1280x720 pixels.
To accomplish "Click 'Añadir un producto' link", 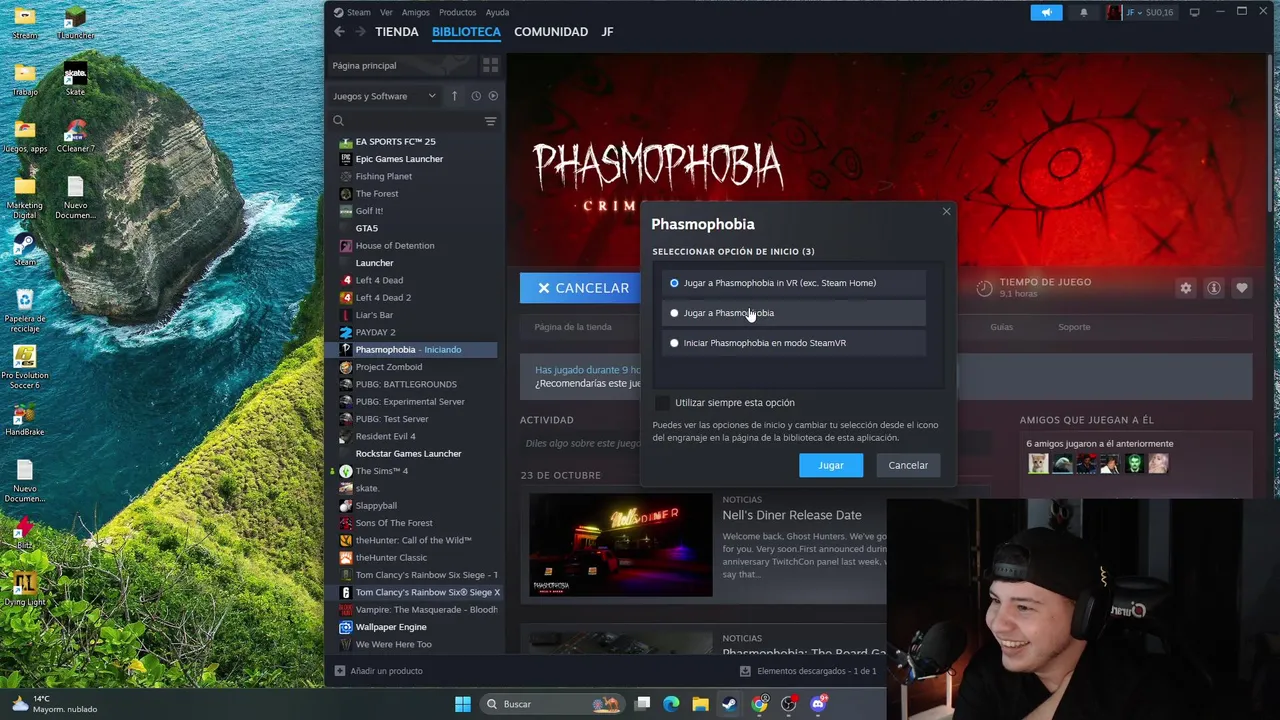I will click(x=379, y=671).
